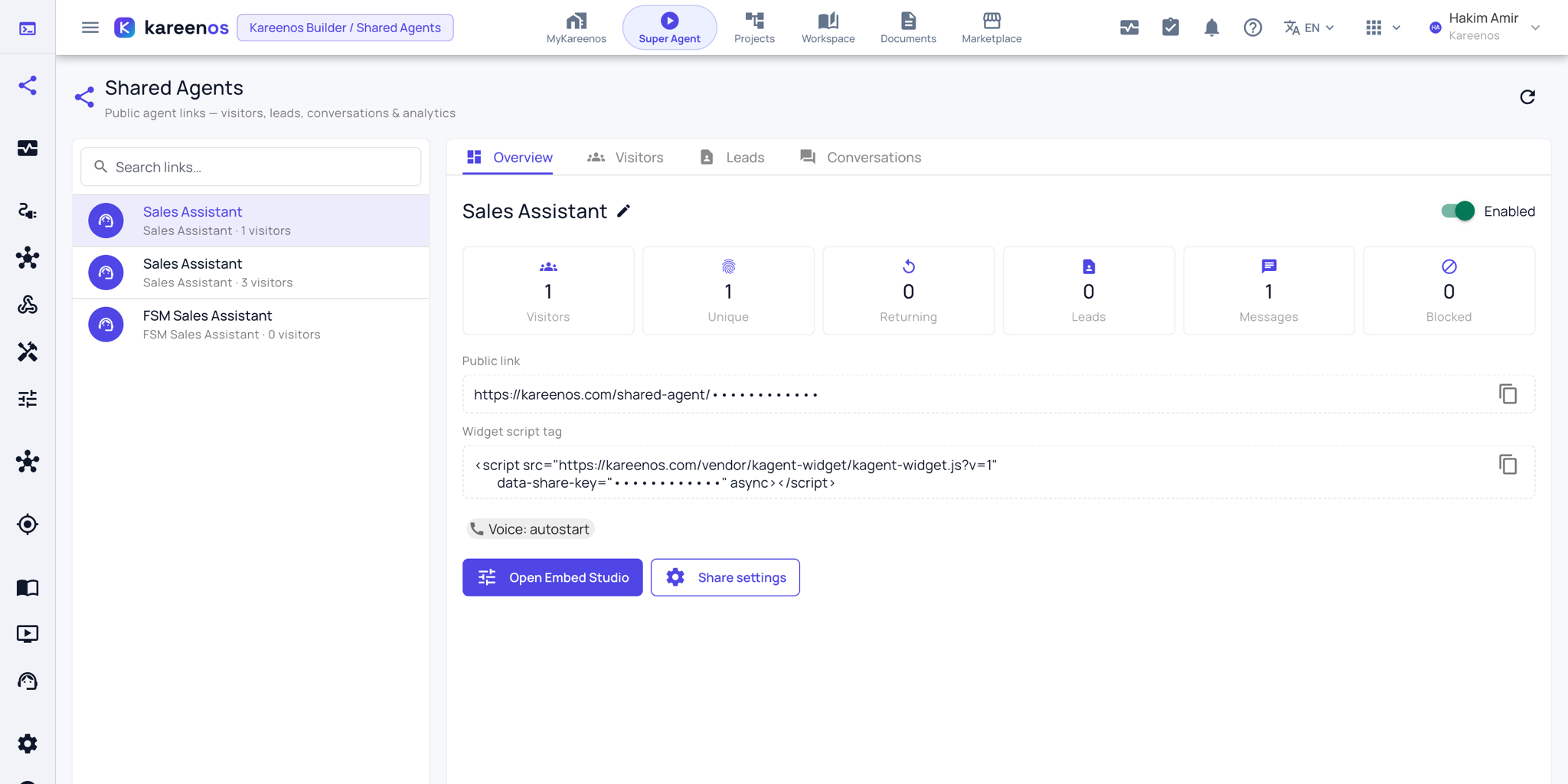The image size is (1568, 784).
Task: Refresh the Shared Agents page
Action: point(1527,96)
